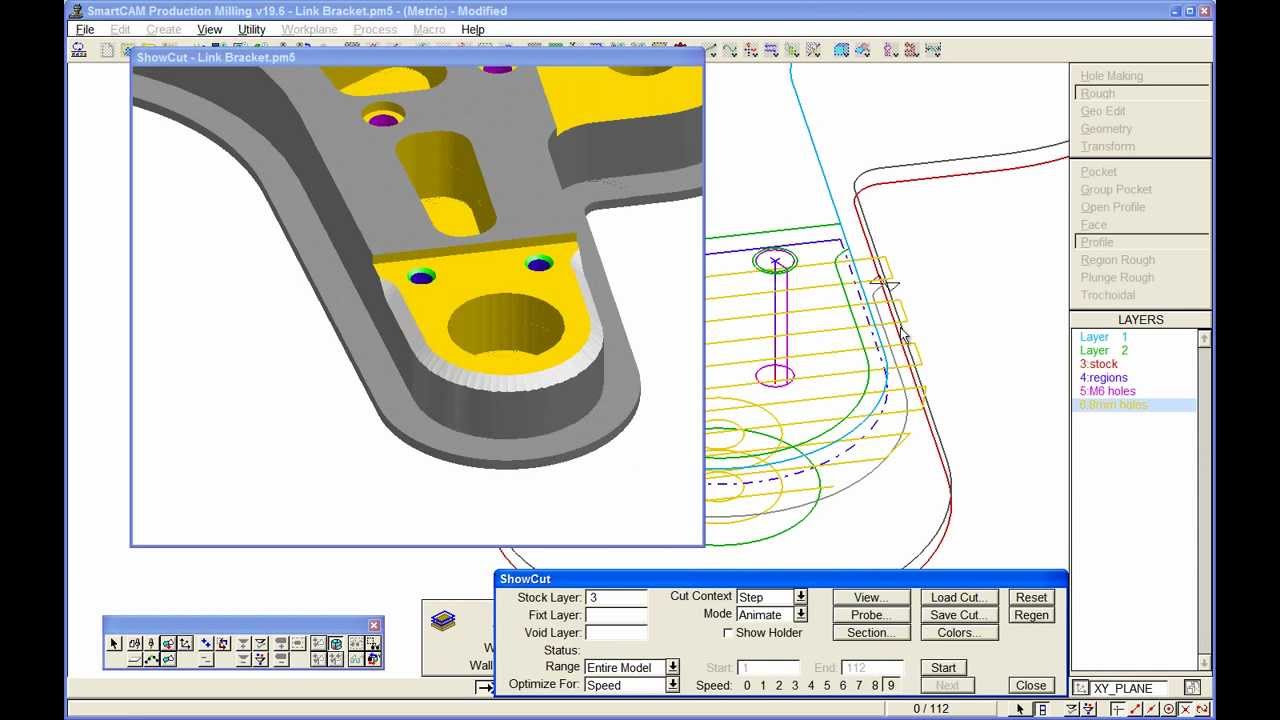The height and width of the screenshot is (720, 1280).
Task: Click the red X intersection snap icon
Action: pyautogui.click(x=1186, y=709)
